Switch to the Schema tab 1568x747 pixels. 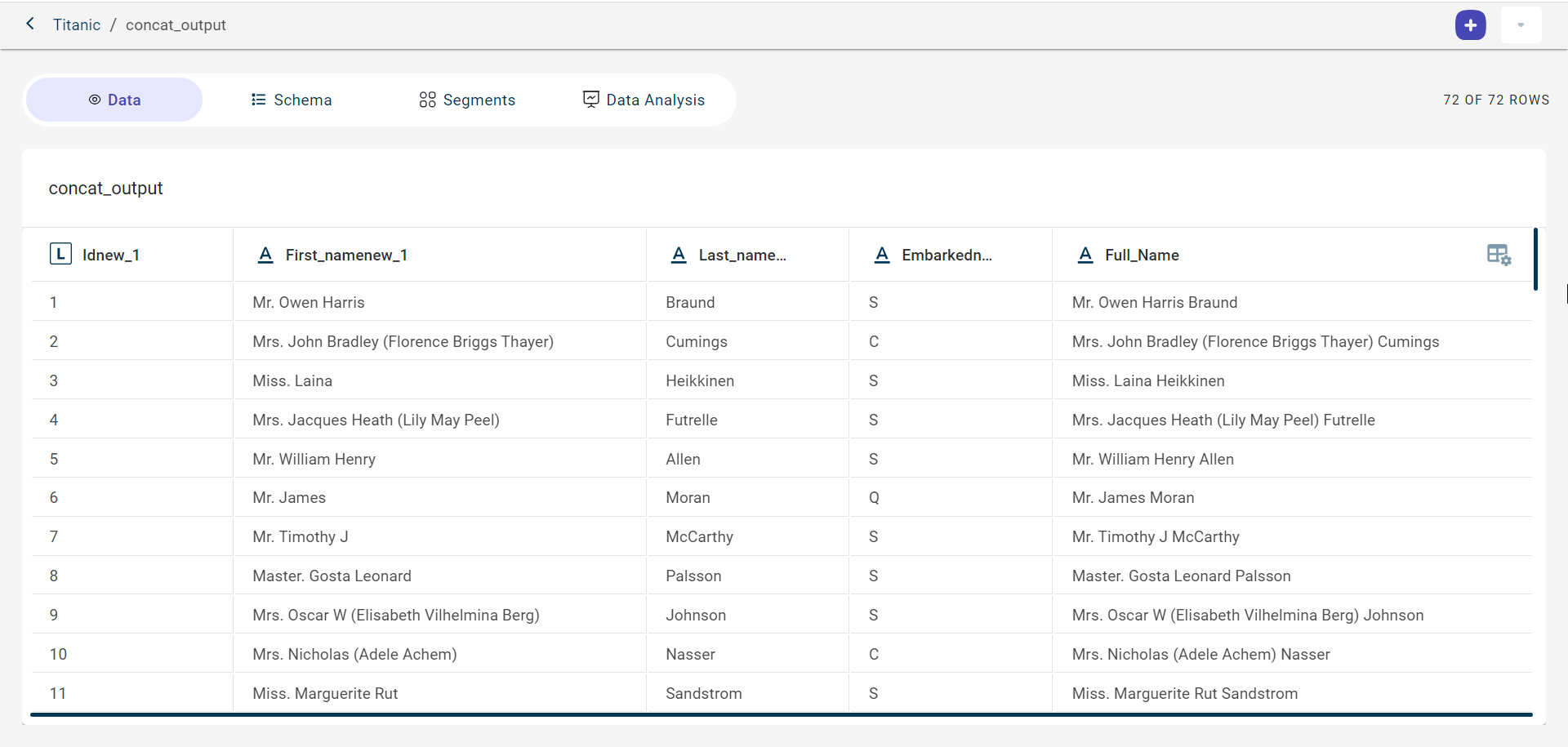pyautogui.click(x=292, y=100)
